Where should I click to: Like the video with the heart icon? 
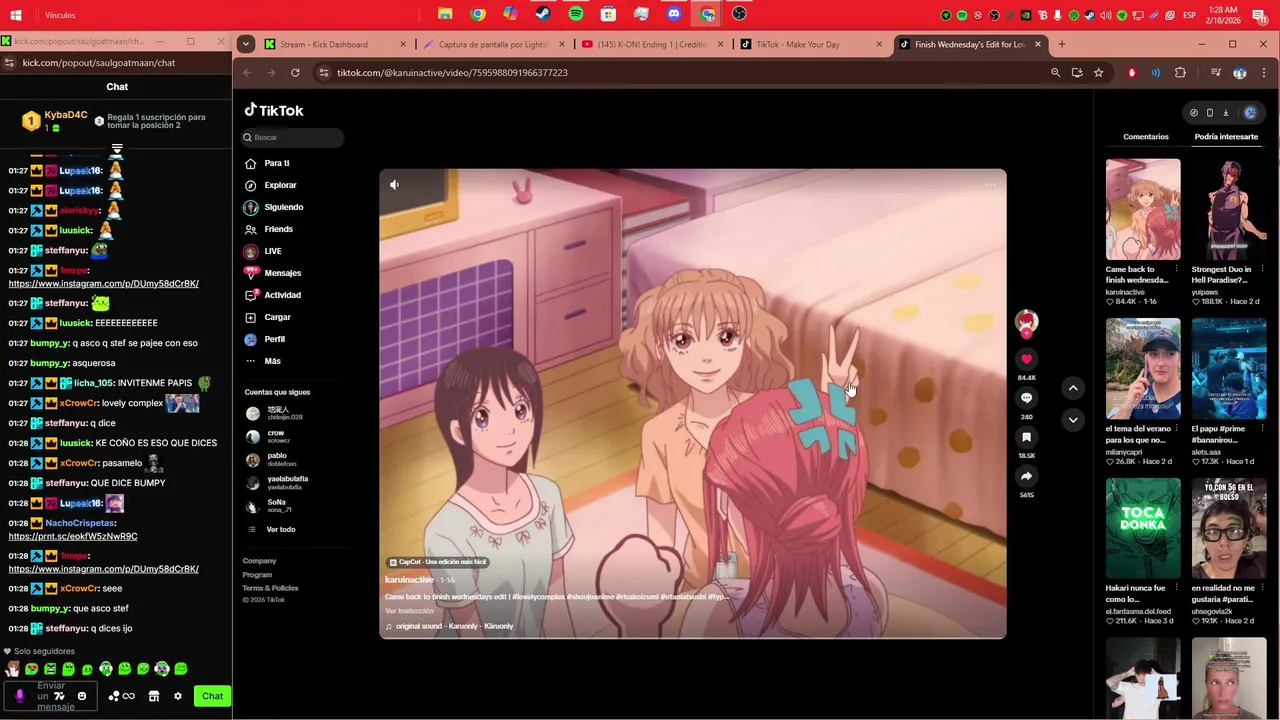[x=1026, y=359]
